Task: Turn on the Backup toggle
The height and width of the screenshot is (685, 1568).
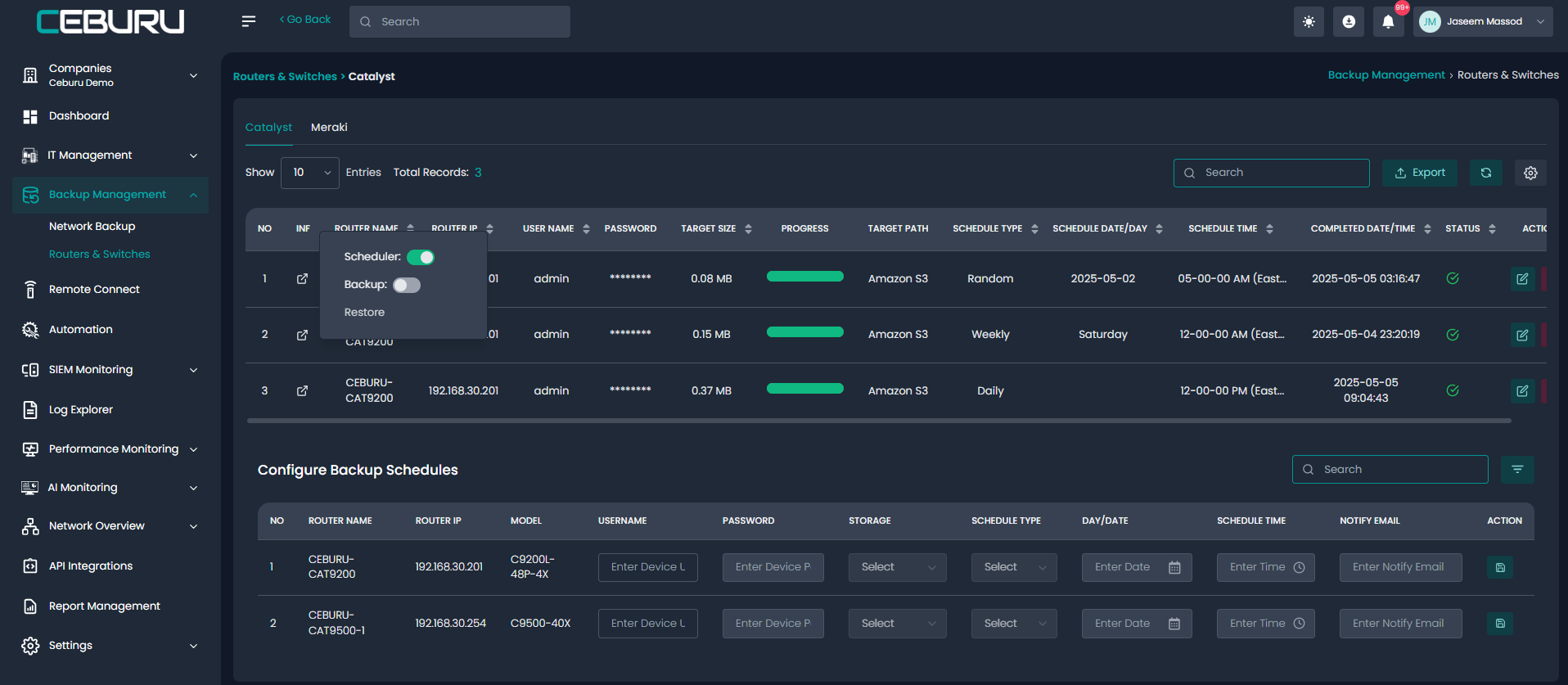Action: [407, 285]
